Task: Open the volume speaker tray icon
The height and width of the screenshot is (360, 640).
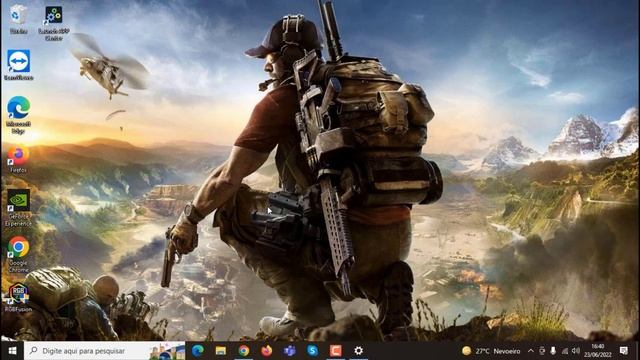Action: click(576, 351)
